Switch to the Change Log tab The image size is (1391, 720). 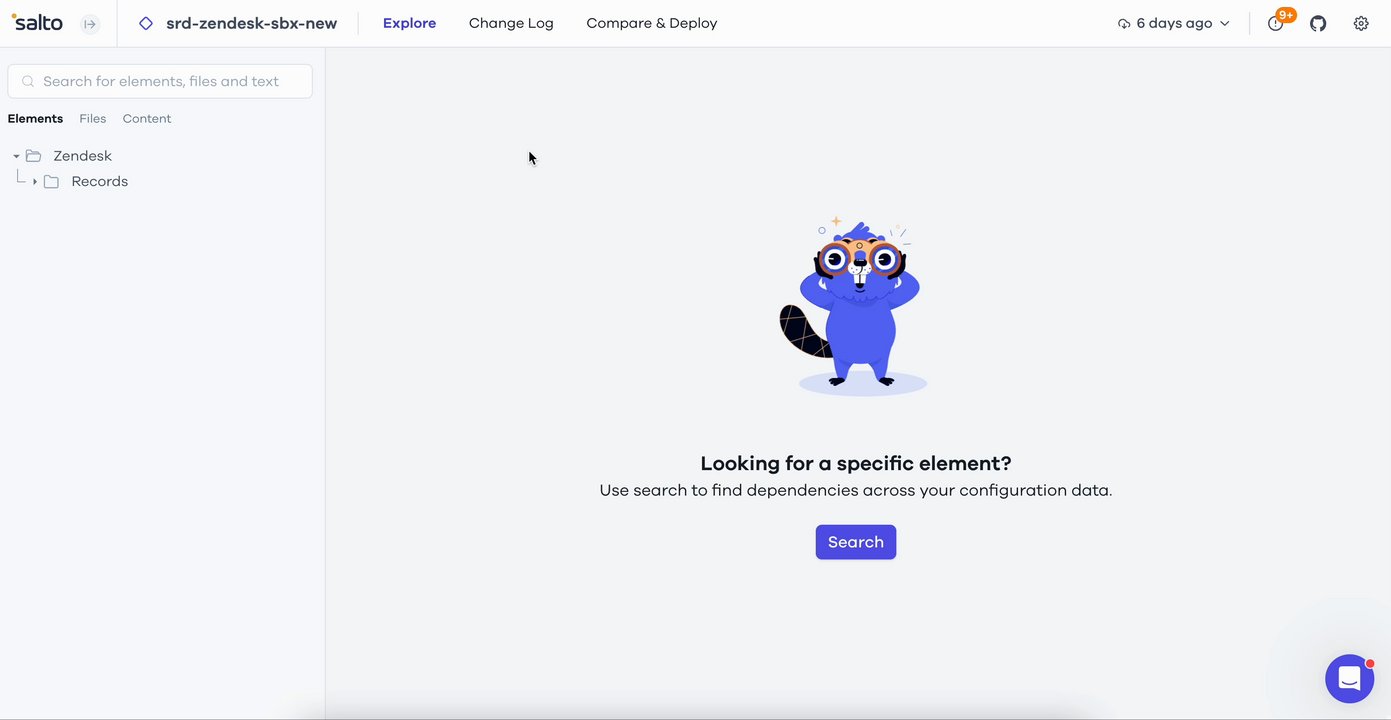click(x=511, y=23)
